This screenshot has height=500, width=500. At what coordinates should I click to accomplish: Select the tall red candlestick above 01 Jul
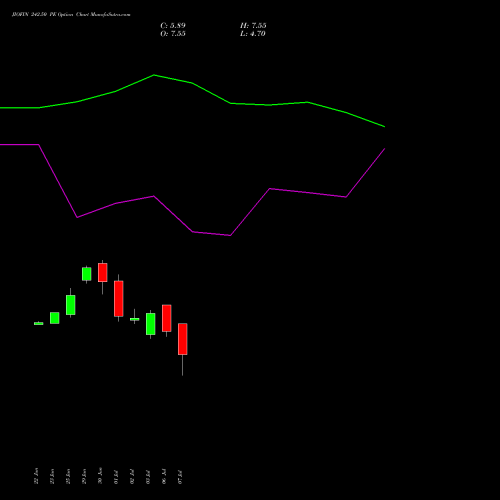tap(119, 299)
